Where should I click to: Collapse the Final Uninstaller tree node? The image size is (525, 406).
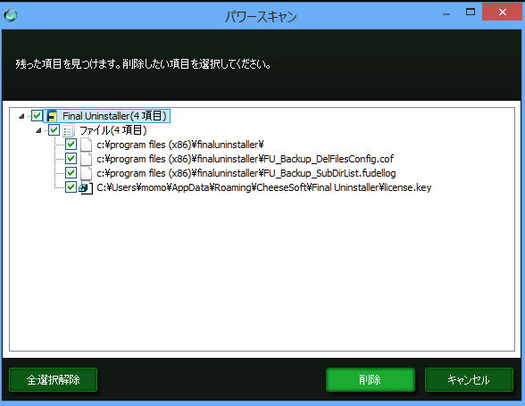[x=22, y=116]
